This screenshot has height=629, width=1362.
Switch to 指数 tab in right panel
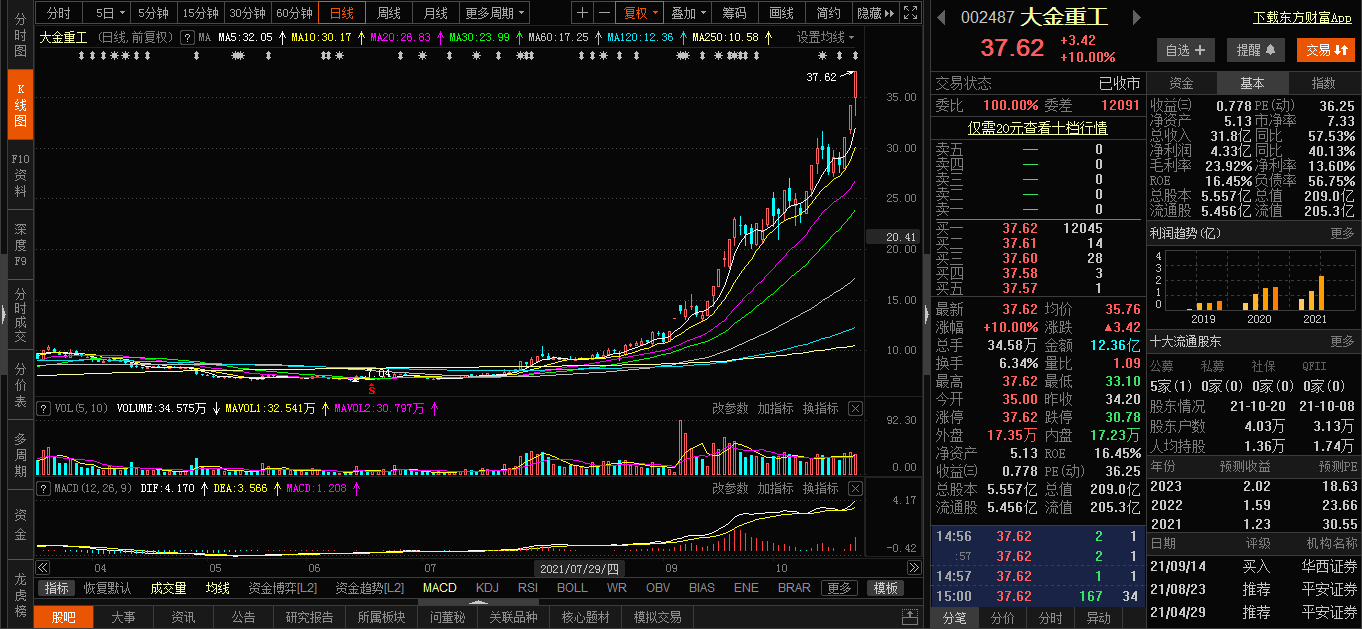coord(1323,83)
